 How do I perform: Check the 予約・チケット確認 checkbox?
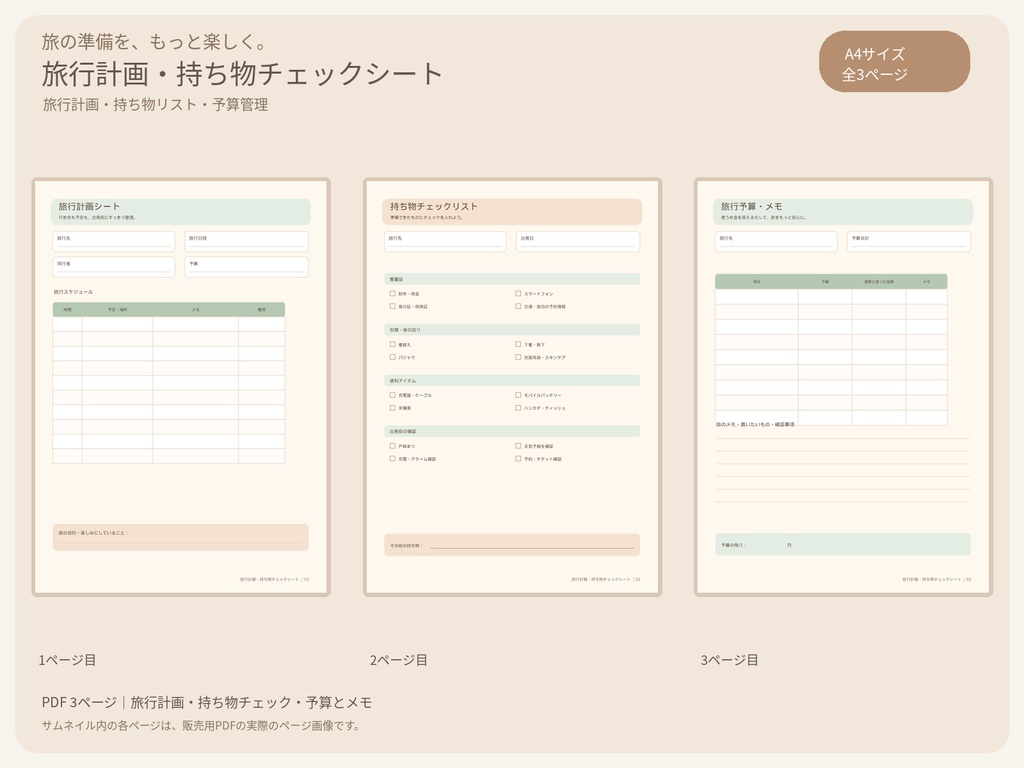(518, 459)
